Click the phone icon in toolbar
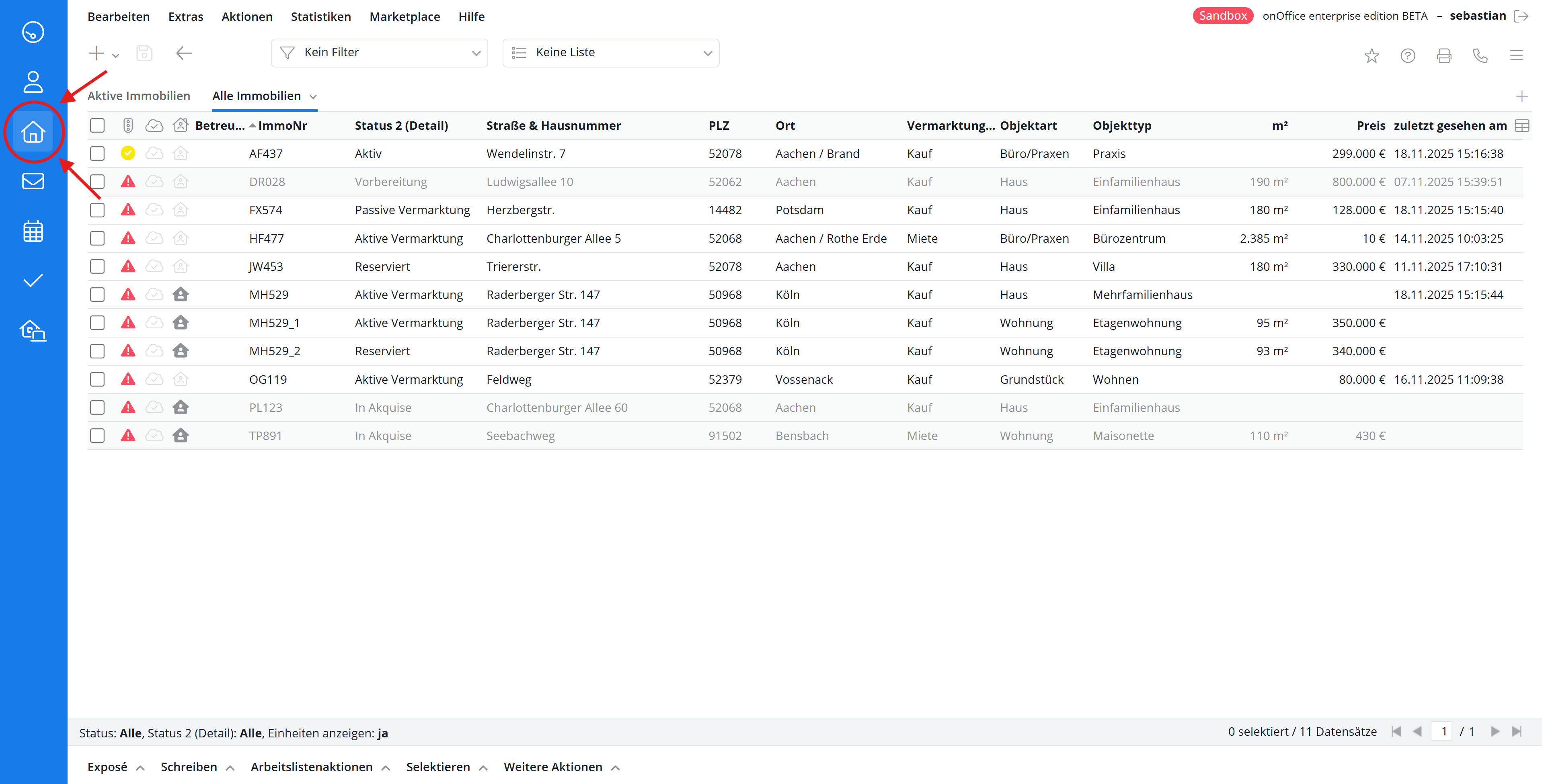The height and width of the screenshot is (784, 1542). click(x=1480, y=55)
